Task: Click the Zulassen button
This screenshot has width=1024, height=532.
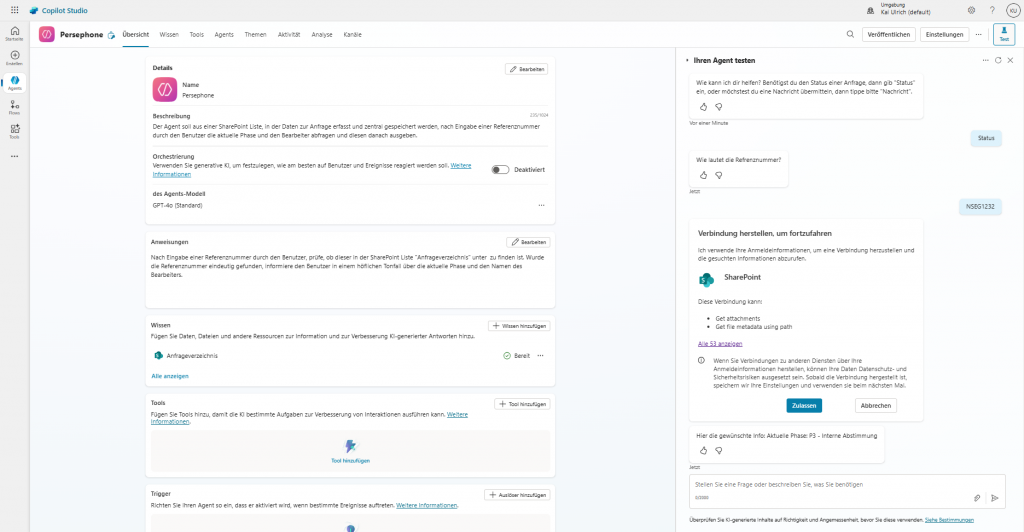Action: [805, 405]
